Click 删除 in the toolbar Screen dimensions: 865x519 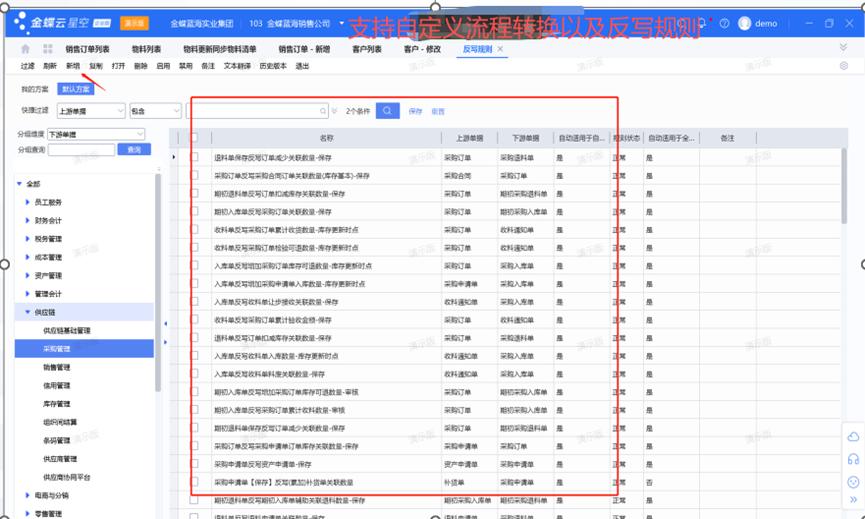point(141,66)
